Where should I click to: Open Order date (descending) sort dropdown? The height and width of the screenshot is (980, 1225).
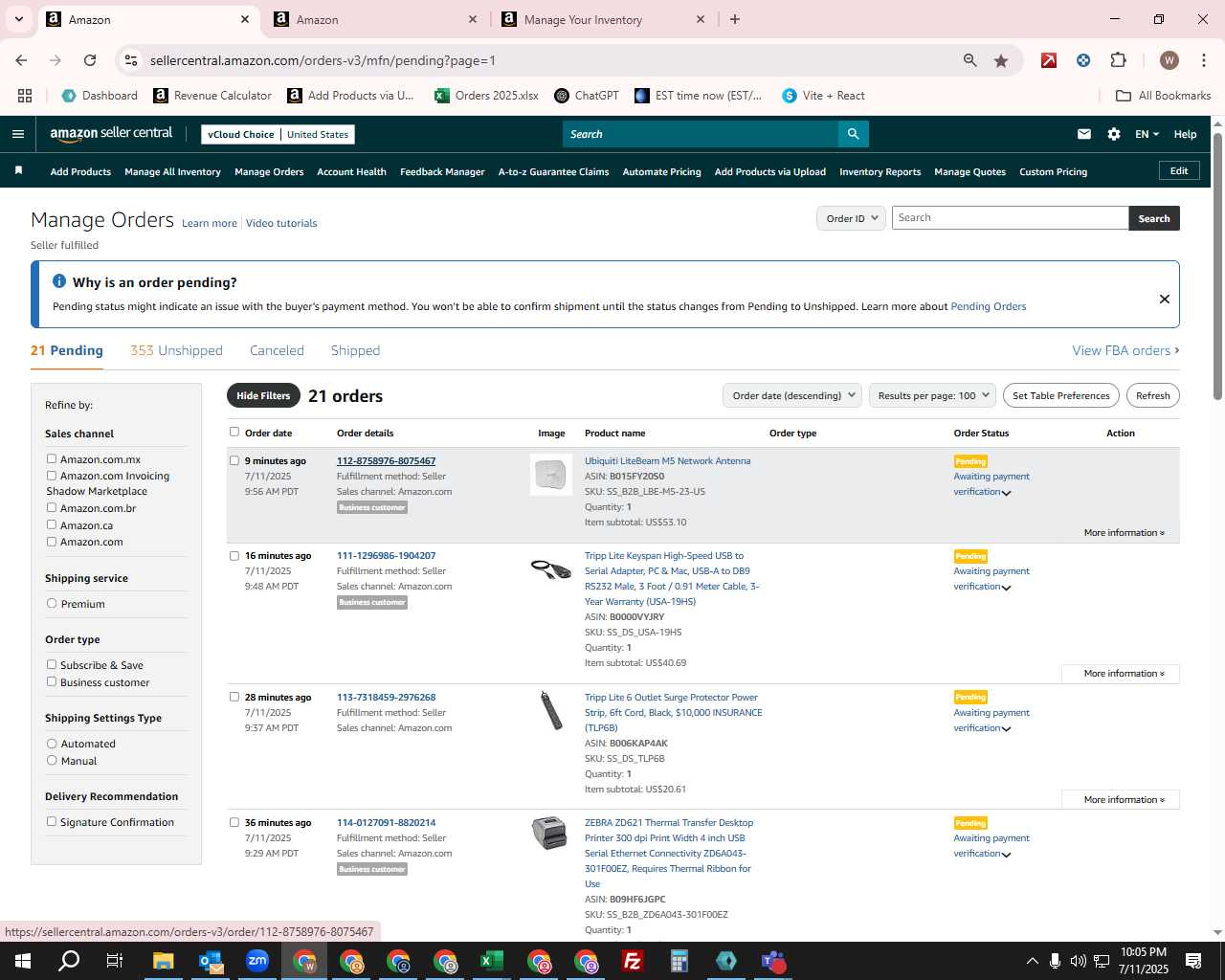click(791, 395)
